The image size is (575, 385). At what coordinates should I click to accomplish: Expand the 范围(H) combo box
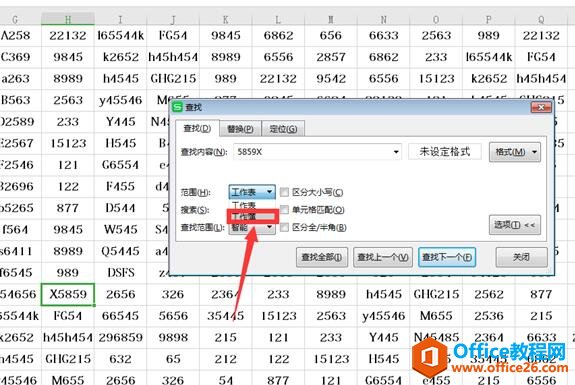[252, 192]
